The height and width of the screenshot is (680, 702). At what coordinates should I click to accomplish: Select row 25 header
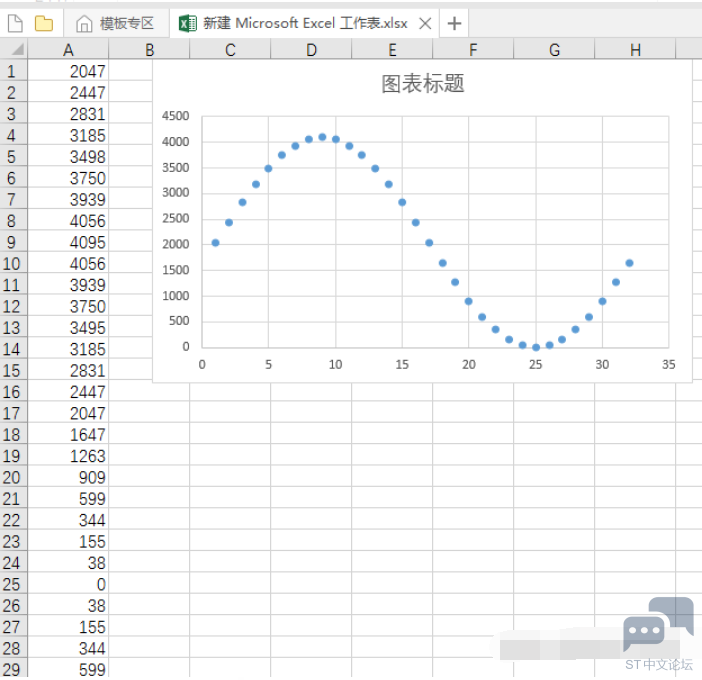click(13, 584)
